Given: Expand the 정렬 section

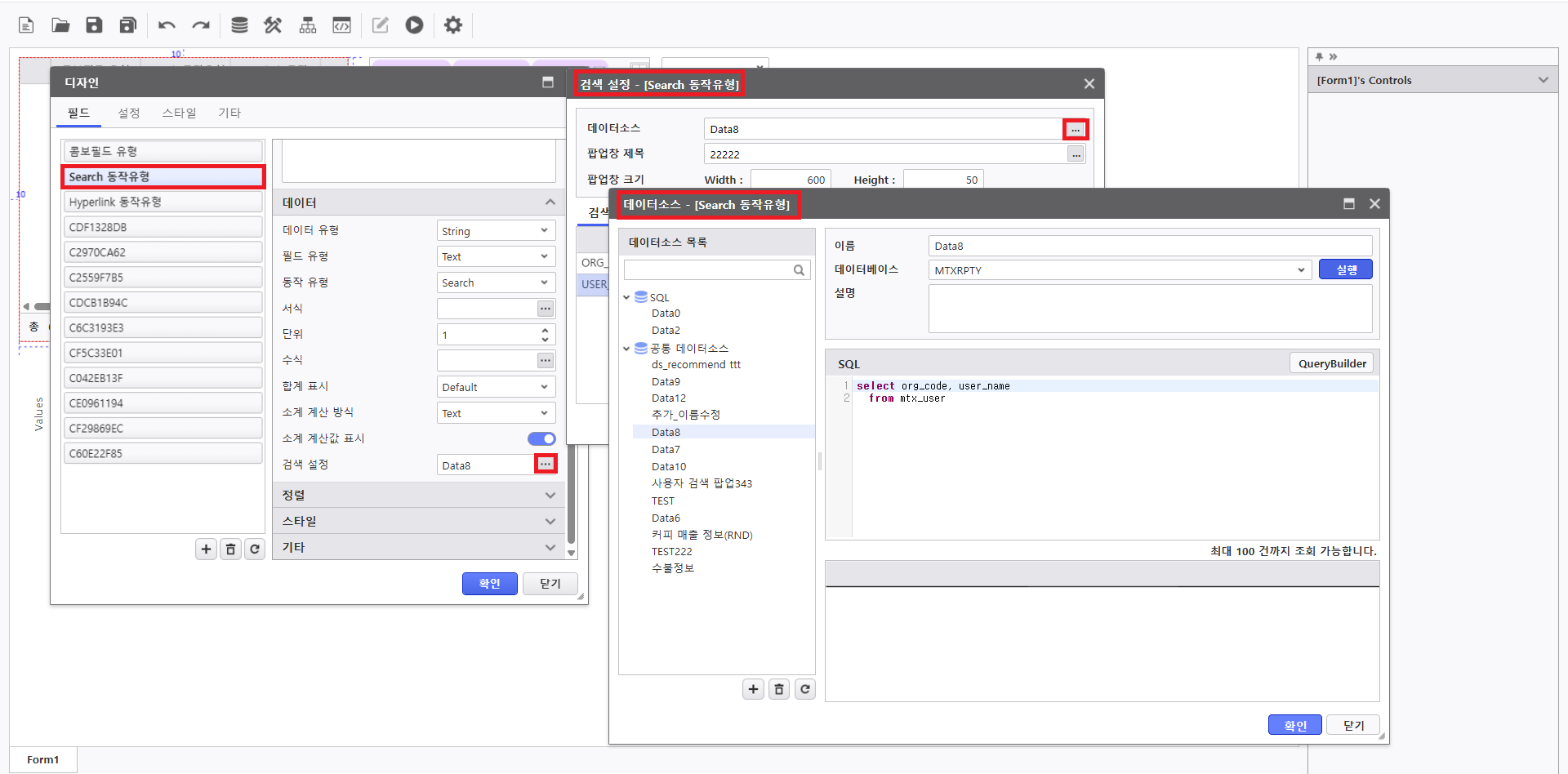Looking at the screenshot, I should coord(550,495).
